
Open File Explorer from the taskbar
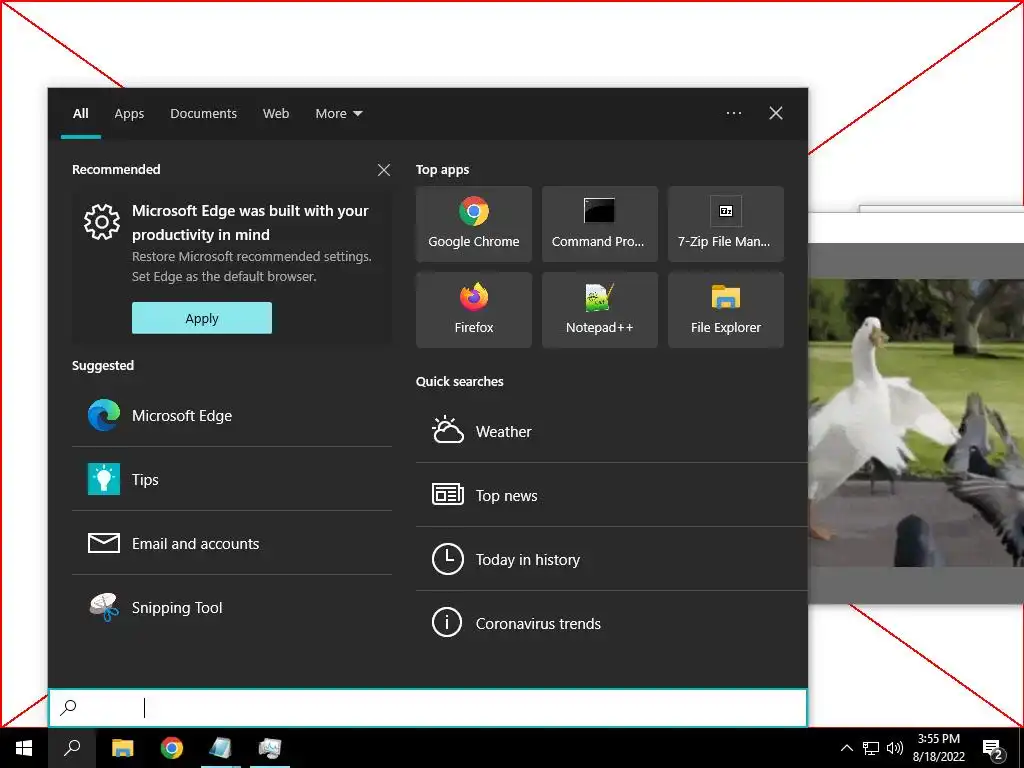122,748
